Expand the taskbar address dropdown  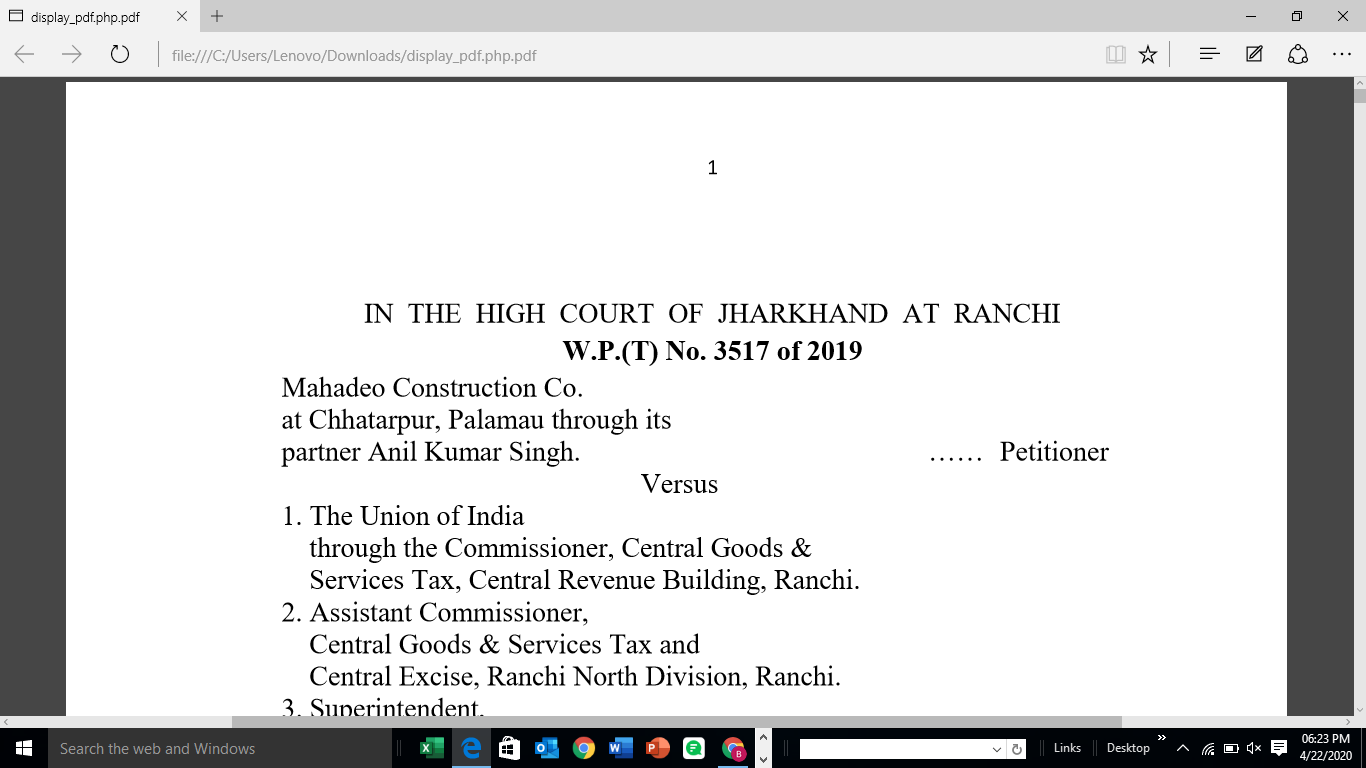point(997,749)
